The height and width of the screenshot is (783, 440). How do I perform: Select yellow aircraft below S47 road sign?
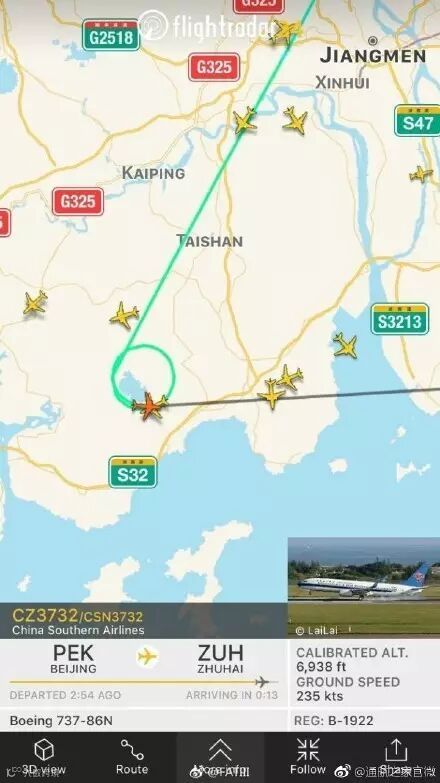tap(421, 174)
